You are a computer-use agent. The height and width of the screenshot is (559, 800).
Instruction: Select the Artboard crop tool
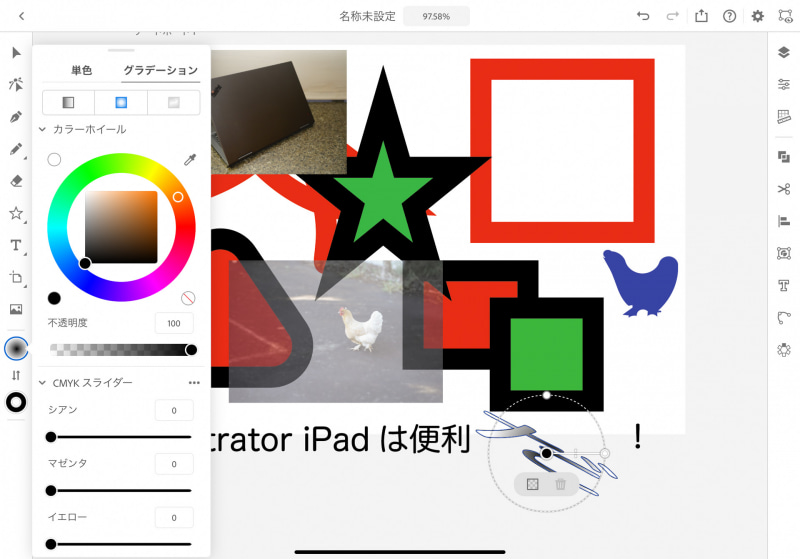(16, 277)
